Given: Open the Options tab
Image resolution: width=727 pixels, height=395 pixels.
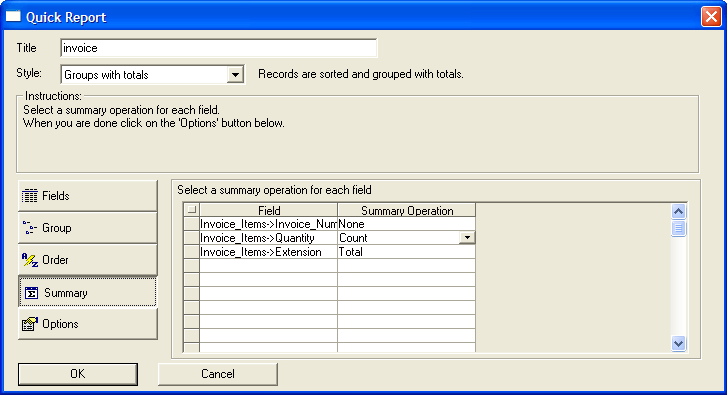Looking at the screenshot, I should 88,324.
